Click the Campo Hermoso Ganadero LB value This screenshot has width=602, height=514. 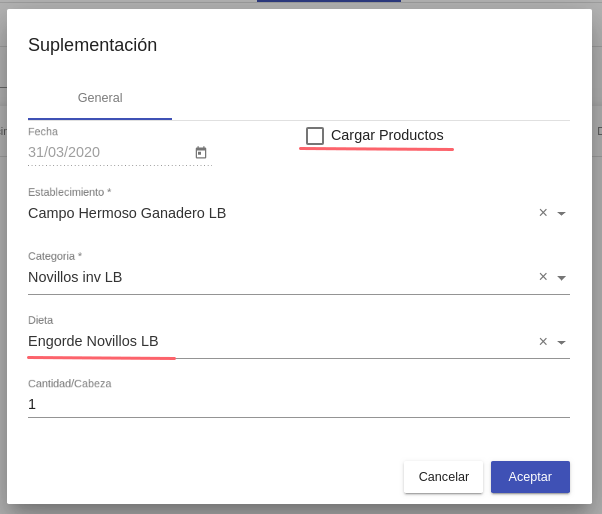click(x=127, y=213)
